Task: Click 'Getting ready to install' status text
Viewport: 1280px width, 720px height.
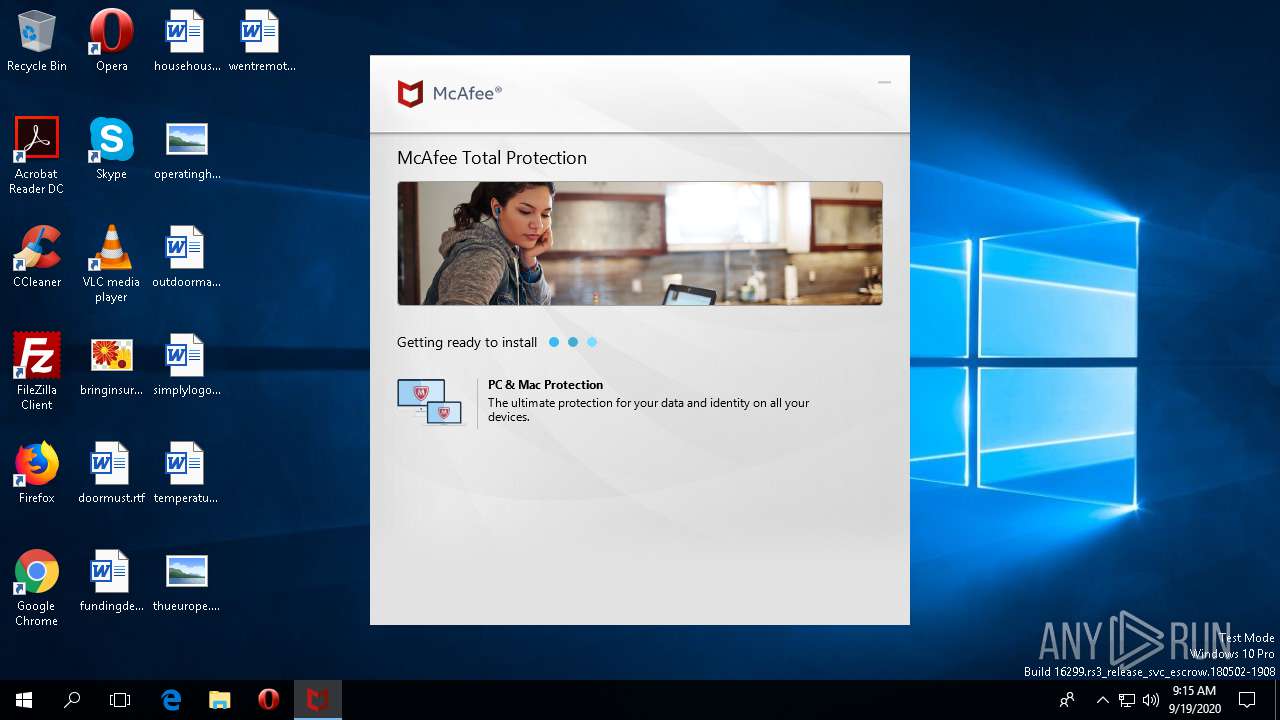Action: [467, 342]
